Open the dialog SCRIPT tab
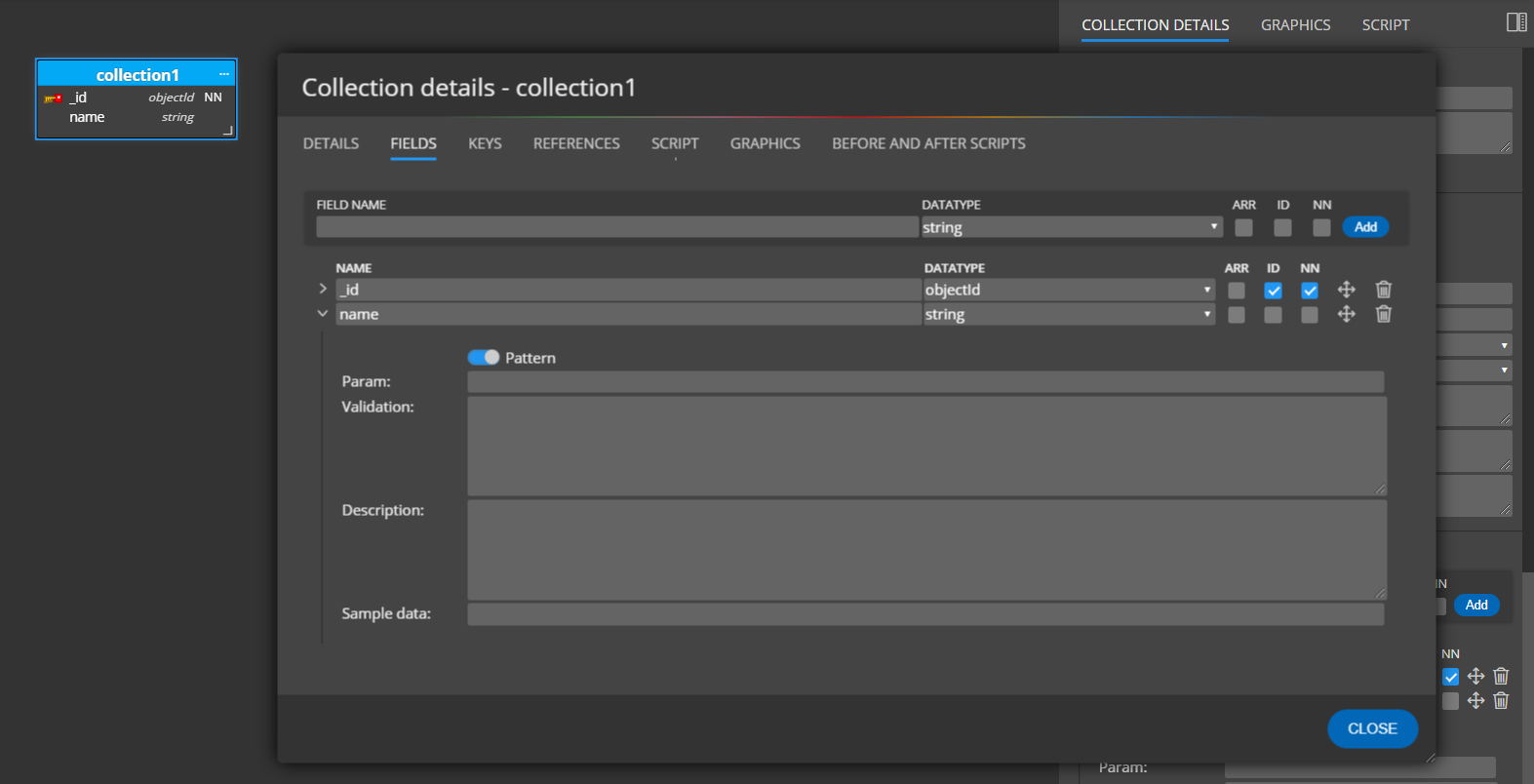The image size is (1534, 784). (675, 143)
